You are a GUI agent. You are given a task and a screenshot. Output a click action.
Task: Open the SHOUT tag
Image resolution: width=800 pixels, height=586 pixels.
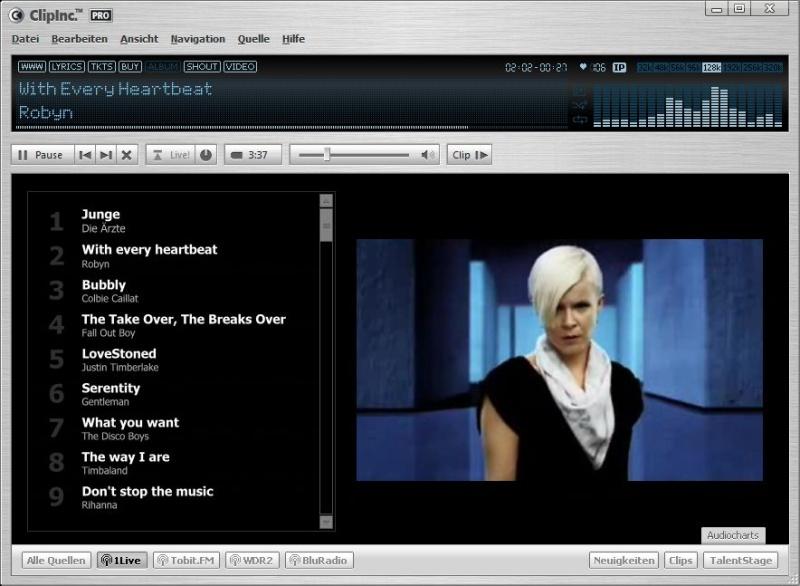[202, 67]
